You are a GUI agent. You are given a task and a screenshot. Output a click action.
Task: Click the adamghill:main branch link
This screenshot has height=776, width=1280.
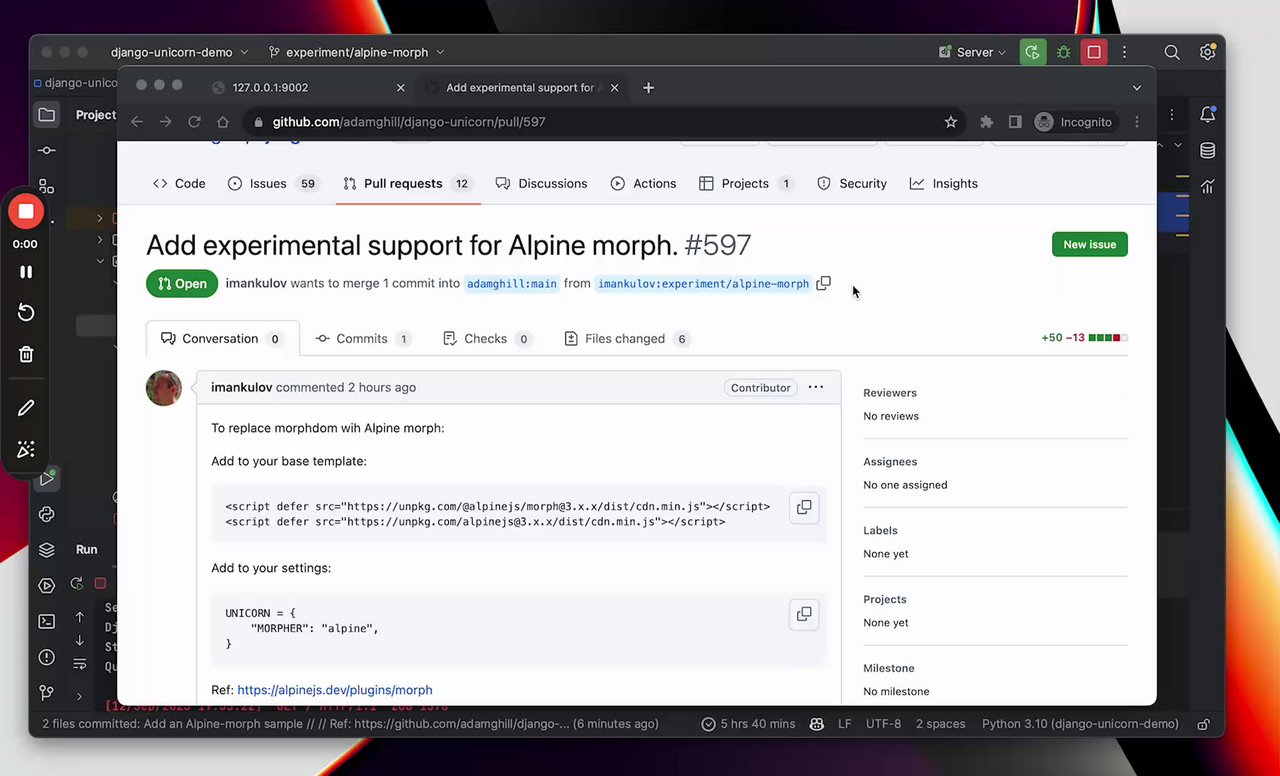512,284
